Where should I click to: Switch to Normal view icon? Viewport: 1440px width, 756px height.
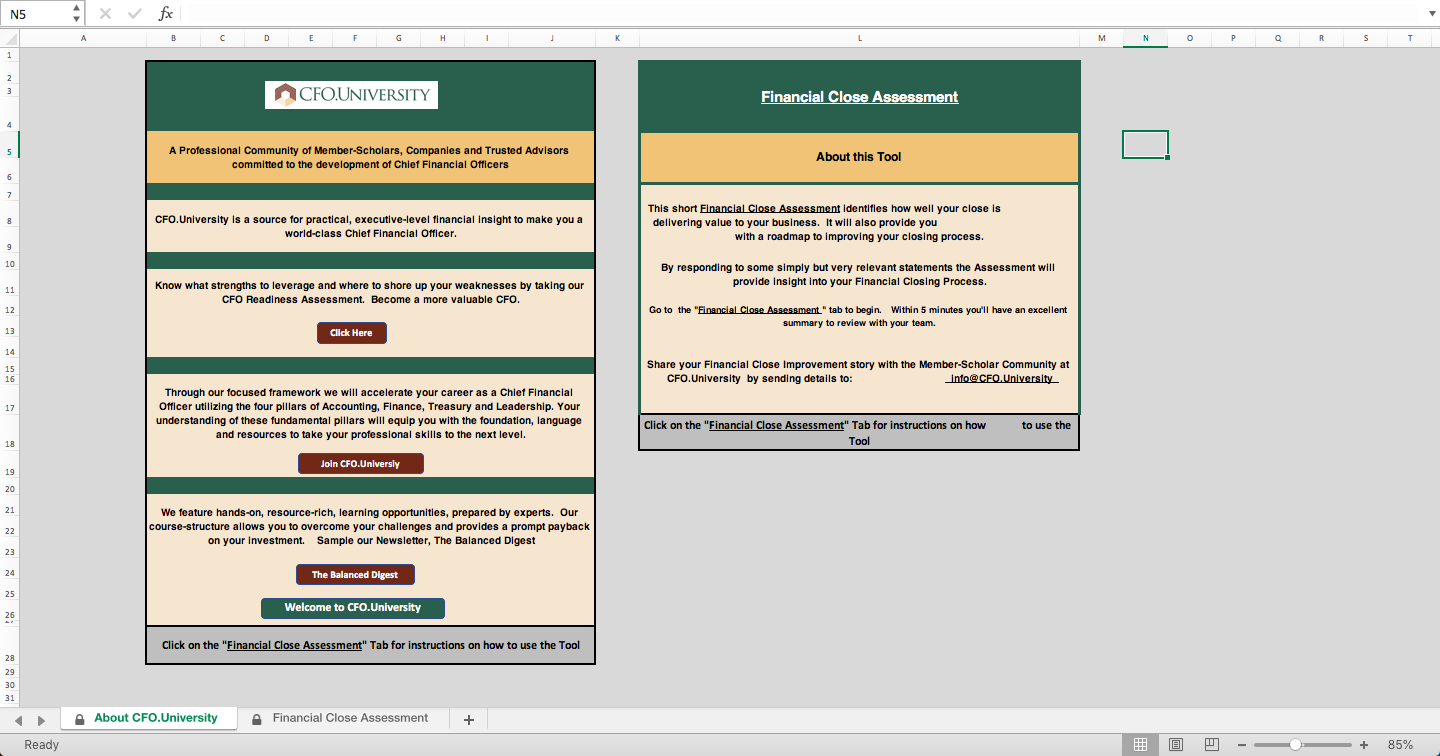(x=1139, y=745)
